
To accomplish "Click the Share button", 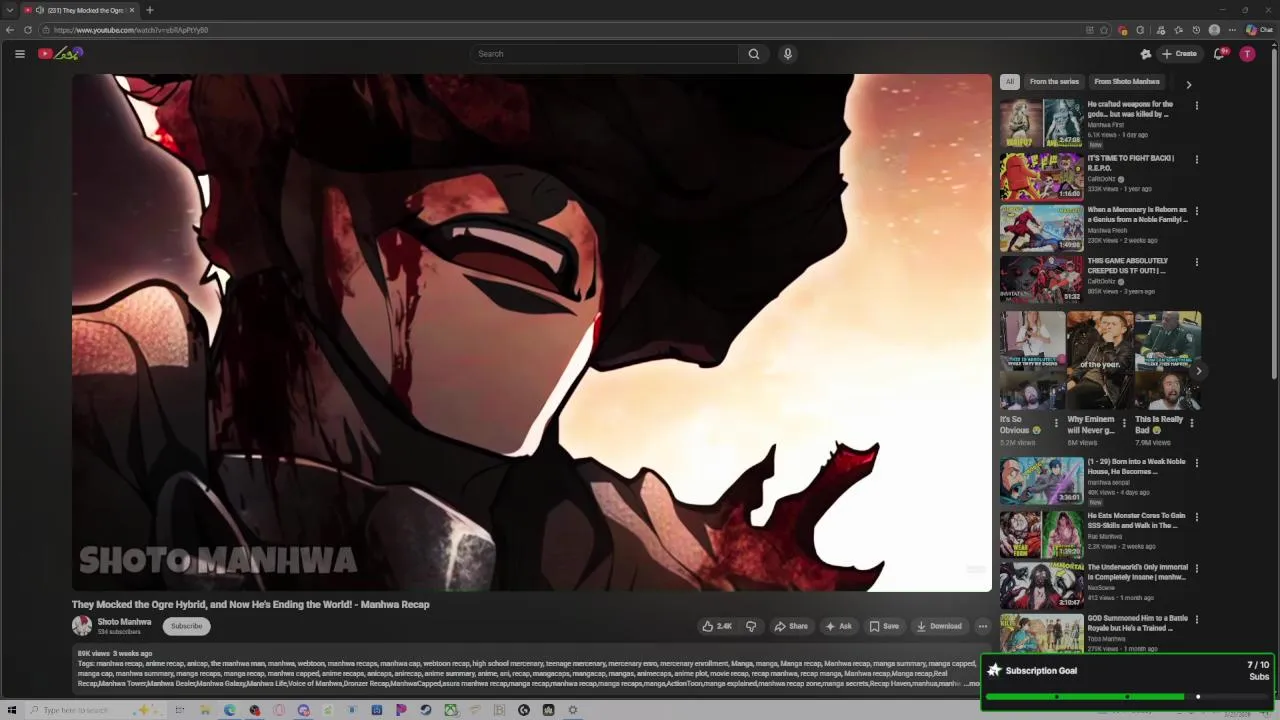I will pos(791,626).
